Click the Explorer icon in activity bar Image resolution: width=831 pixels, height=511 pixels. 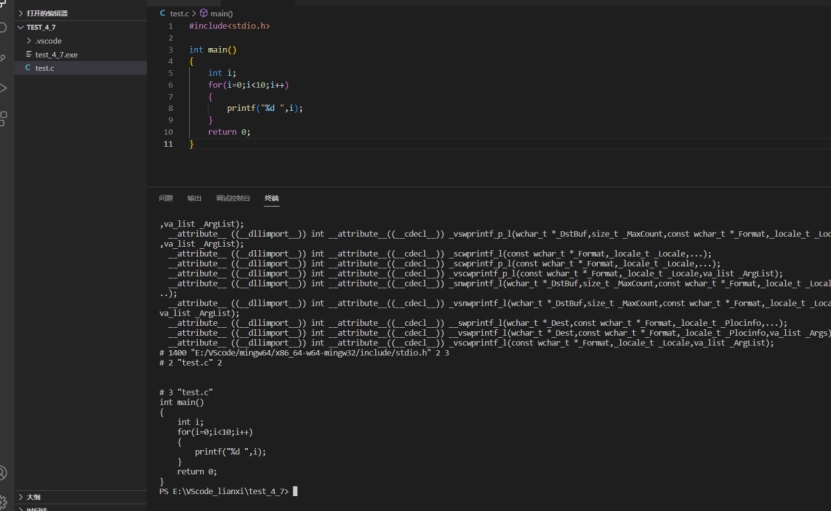(x=4, y=3)
